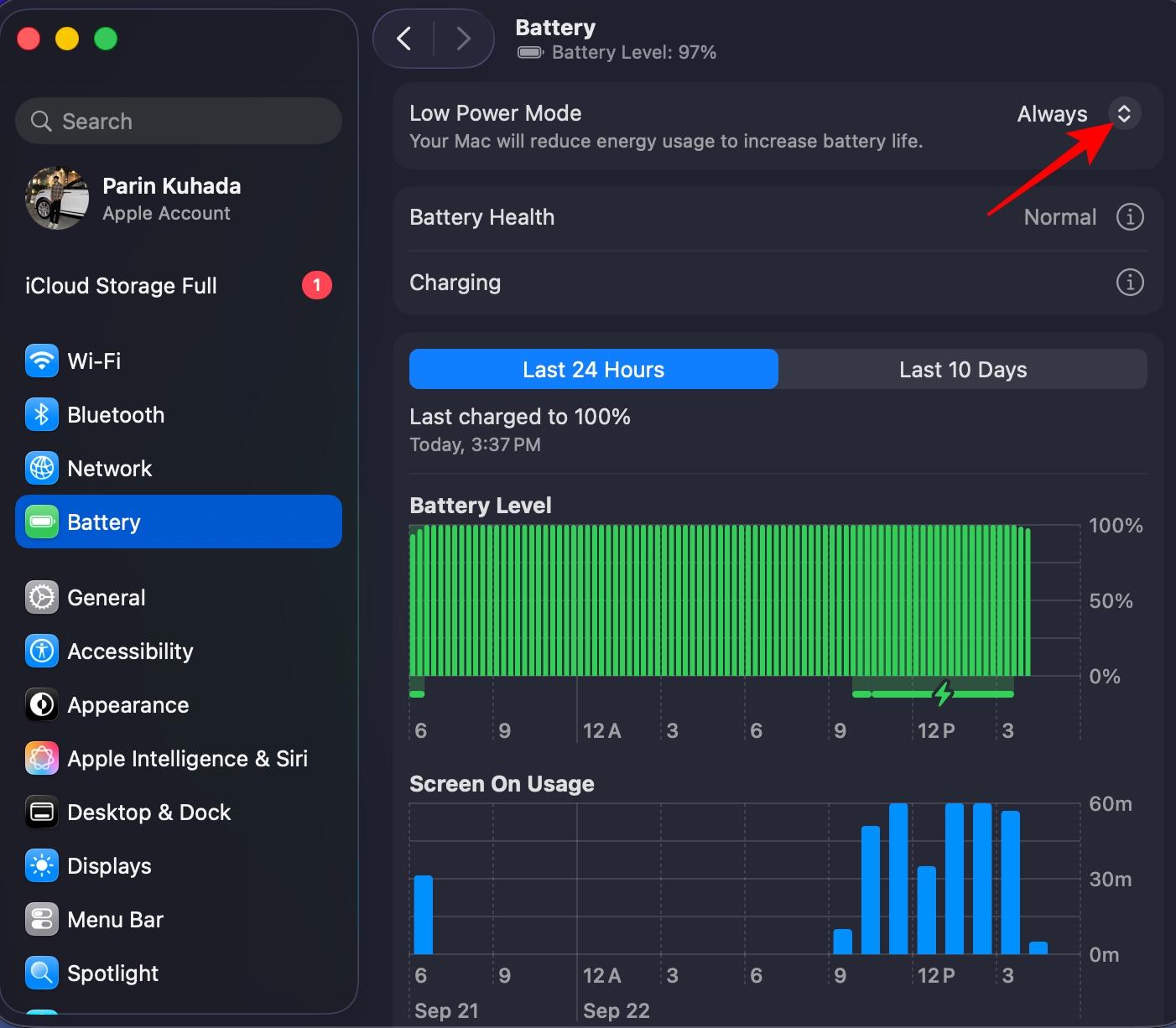This screenshot has height=1028, width=1176.
Task: Select the Displays sun icon
Action: [x=42, y=866]
